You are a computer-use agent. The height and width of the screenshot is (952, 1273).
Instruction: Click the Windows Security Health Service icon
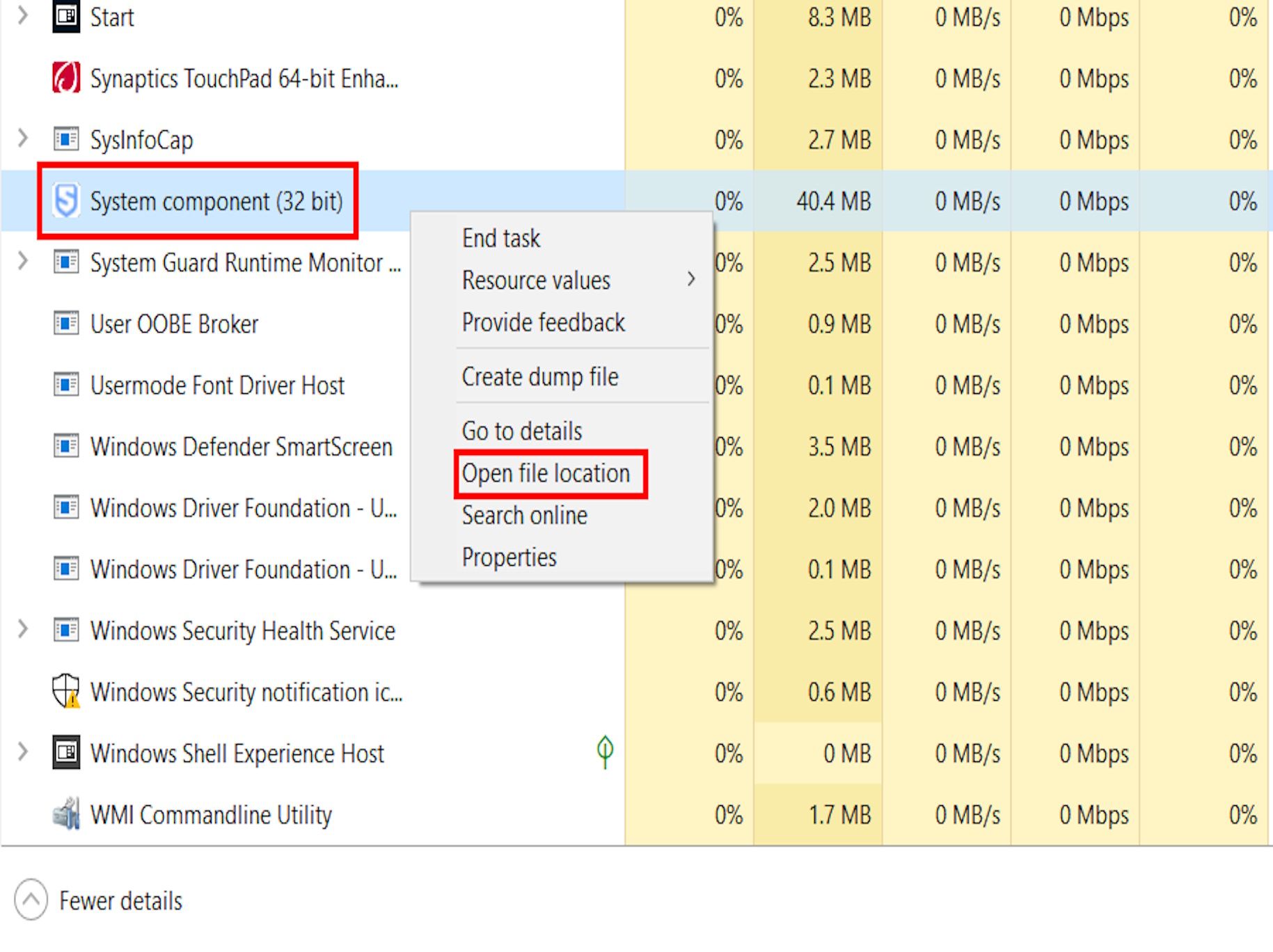pos(66,630)
